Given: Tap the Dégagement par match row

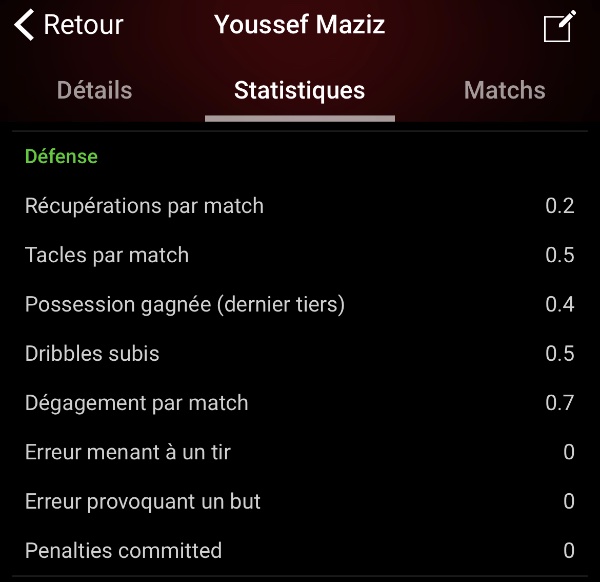Looking at the screenshot, I should 300,403.
